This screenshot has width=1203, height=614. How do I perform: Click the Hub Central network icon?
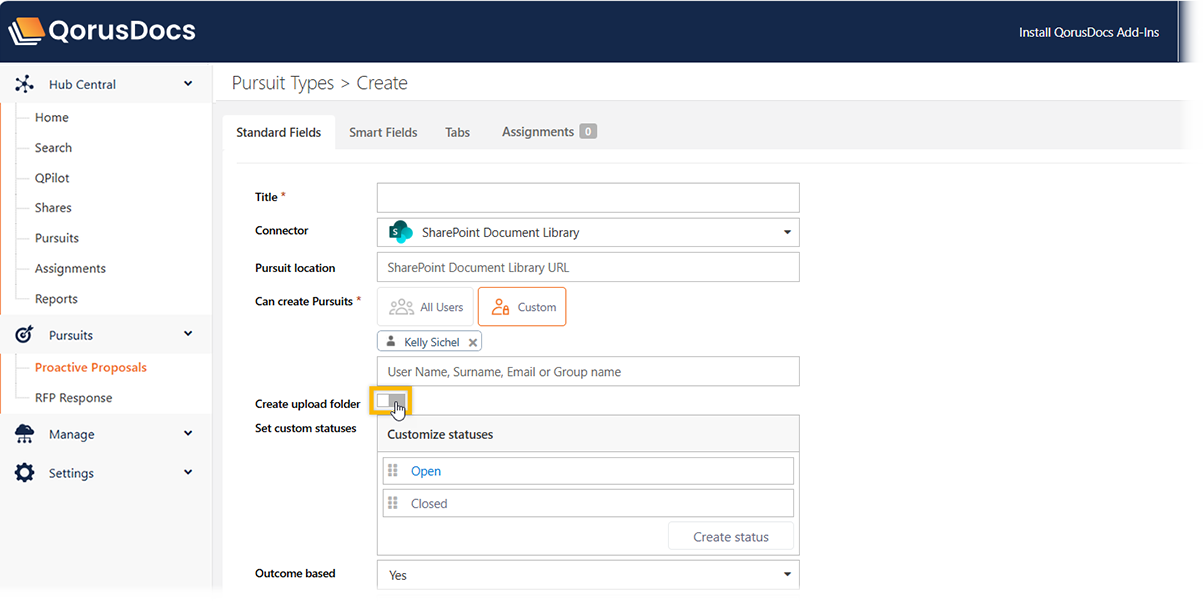[25, 85]
